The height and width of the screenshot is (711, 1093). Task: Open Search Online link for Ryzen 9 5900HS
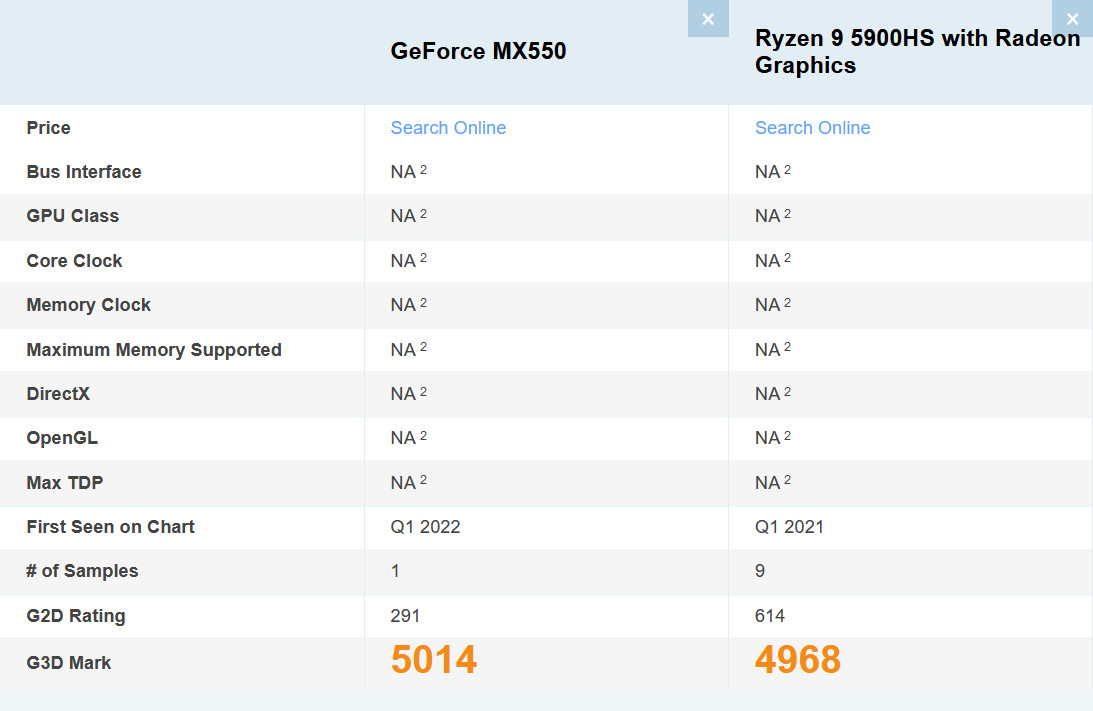[813, 128]
